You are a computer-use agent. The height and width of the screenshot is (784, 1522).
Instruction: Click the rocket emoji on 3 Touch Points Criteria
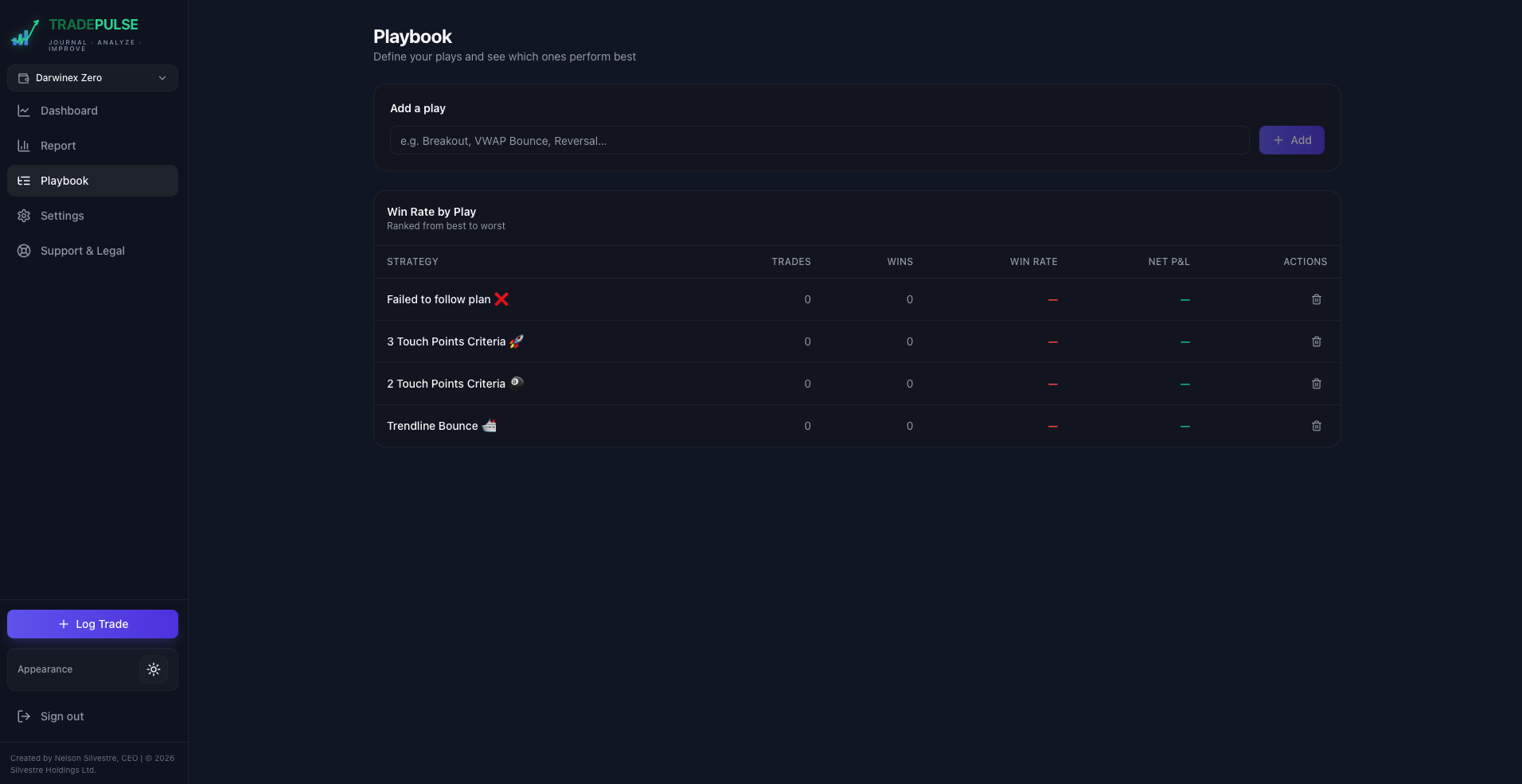(x=517, y=341)
